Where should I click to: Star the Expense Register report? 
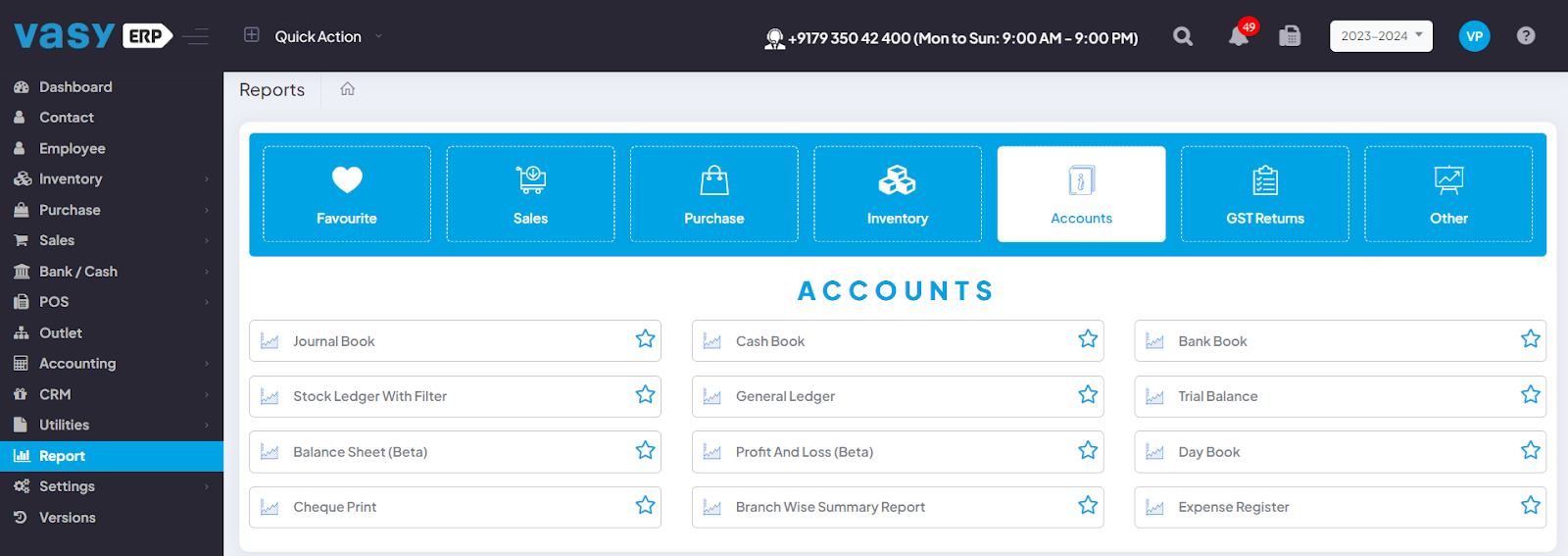coord(1531,506)
